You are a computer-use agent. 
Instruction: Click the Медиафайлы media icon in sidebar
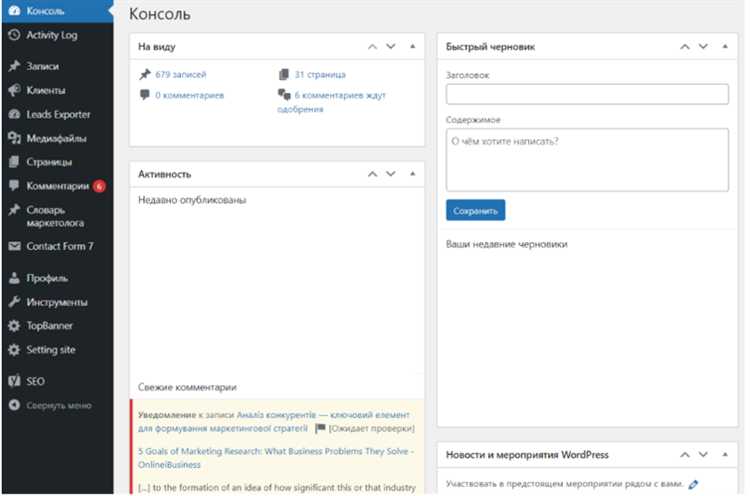(13, 138)
